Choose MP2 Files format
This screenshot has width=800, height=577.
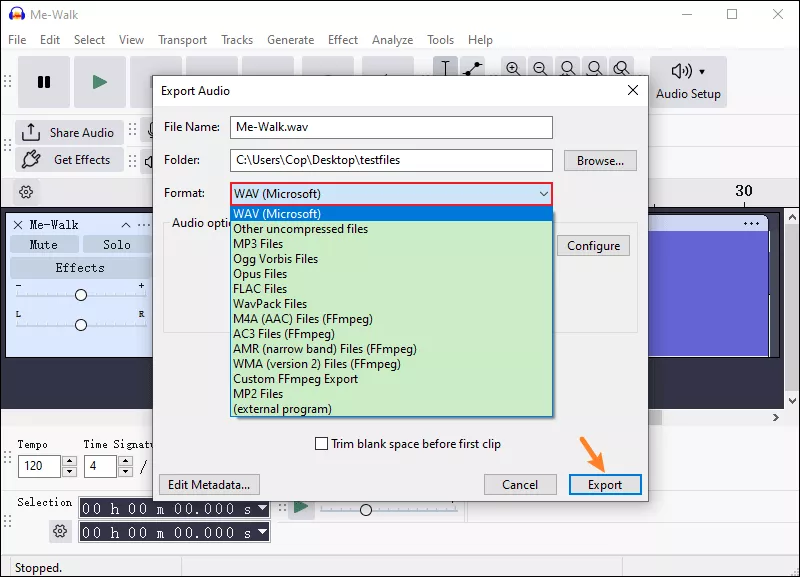(x=391, y=394)
